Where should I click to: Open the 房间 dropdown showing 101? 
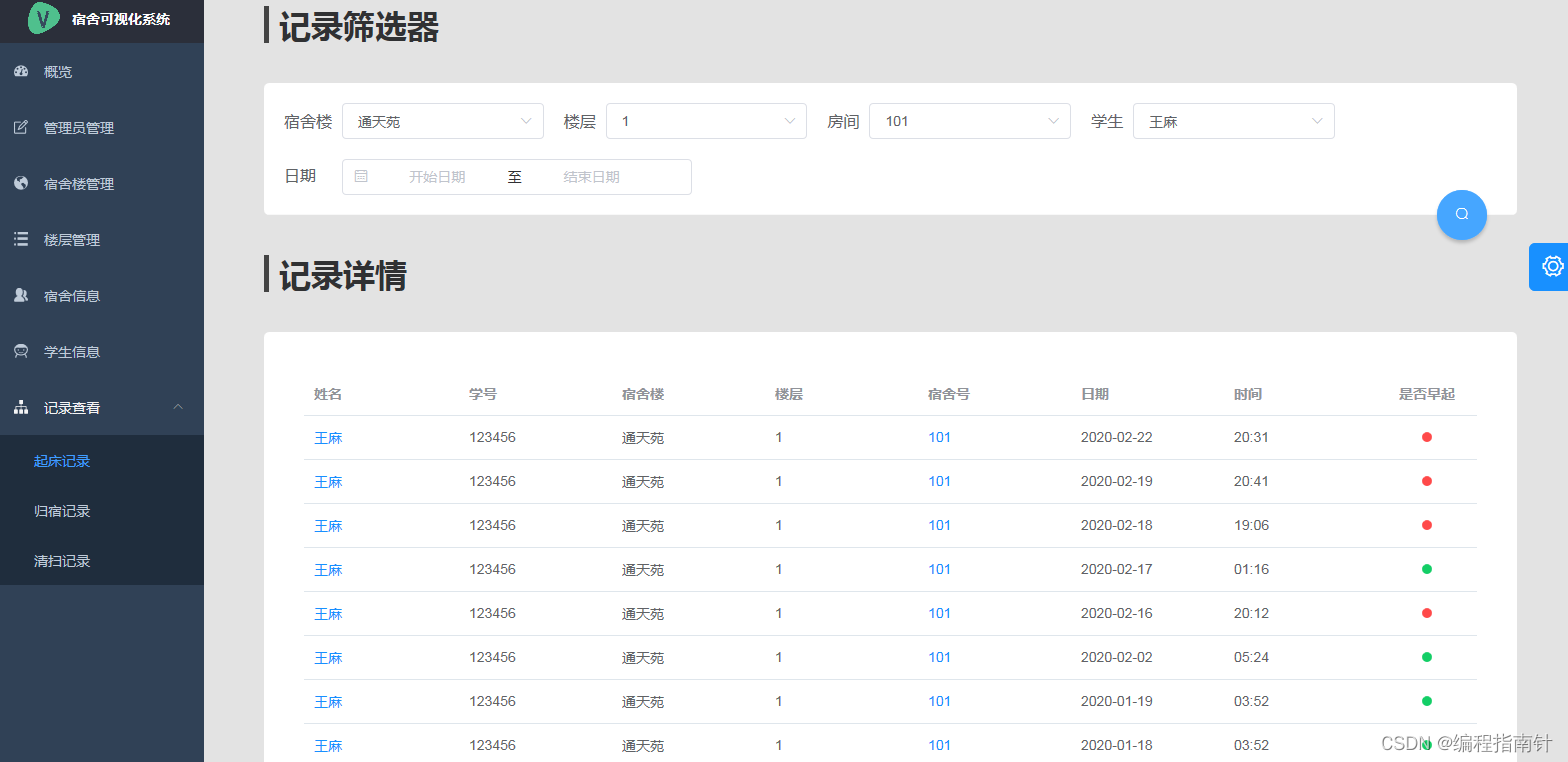970,121
